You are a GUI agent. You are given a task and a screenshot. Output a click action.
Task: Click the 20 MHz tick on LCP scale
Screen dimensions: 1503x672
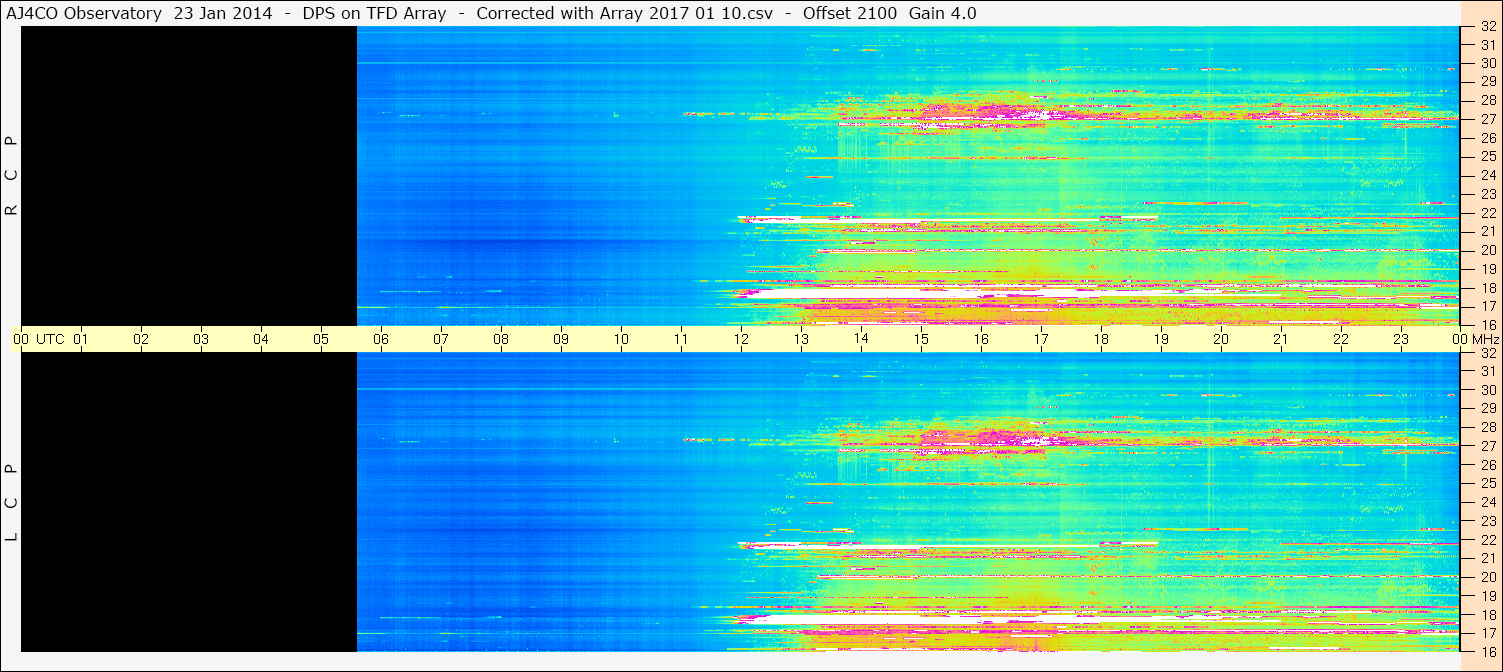[1487, 577]
